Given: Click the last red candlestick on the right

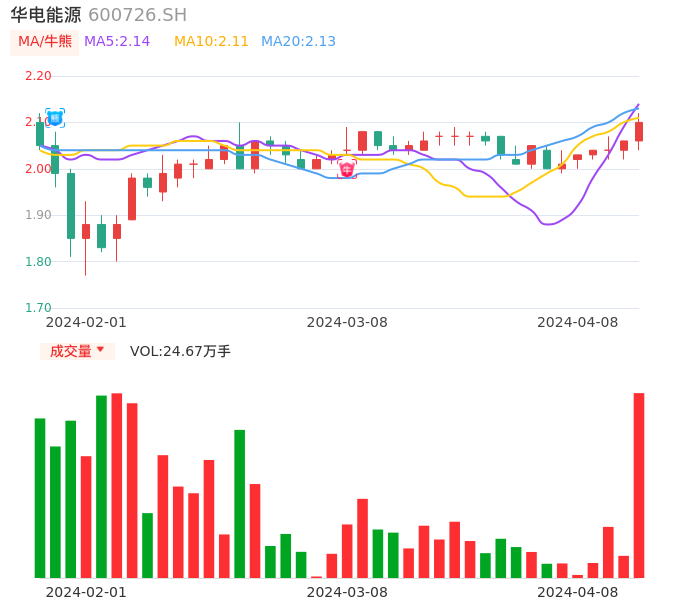Looking at the screenshot, I should click(x=639, y=131).
